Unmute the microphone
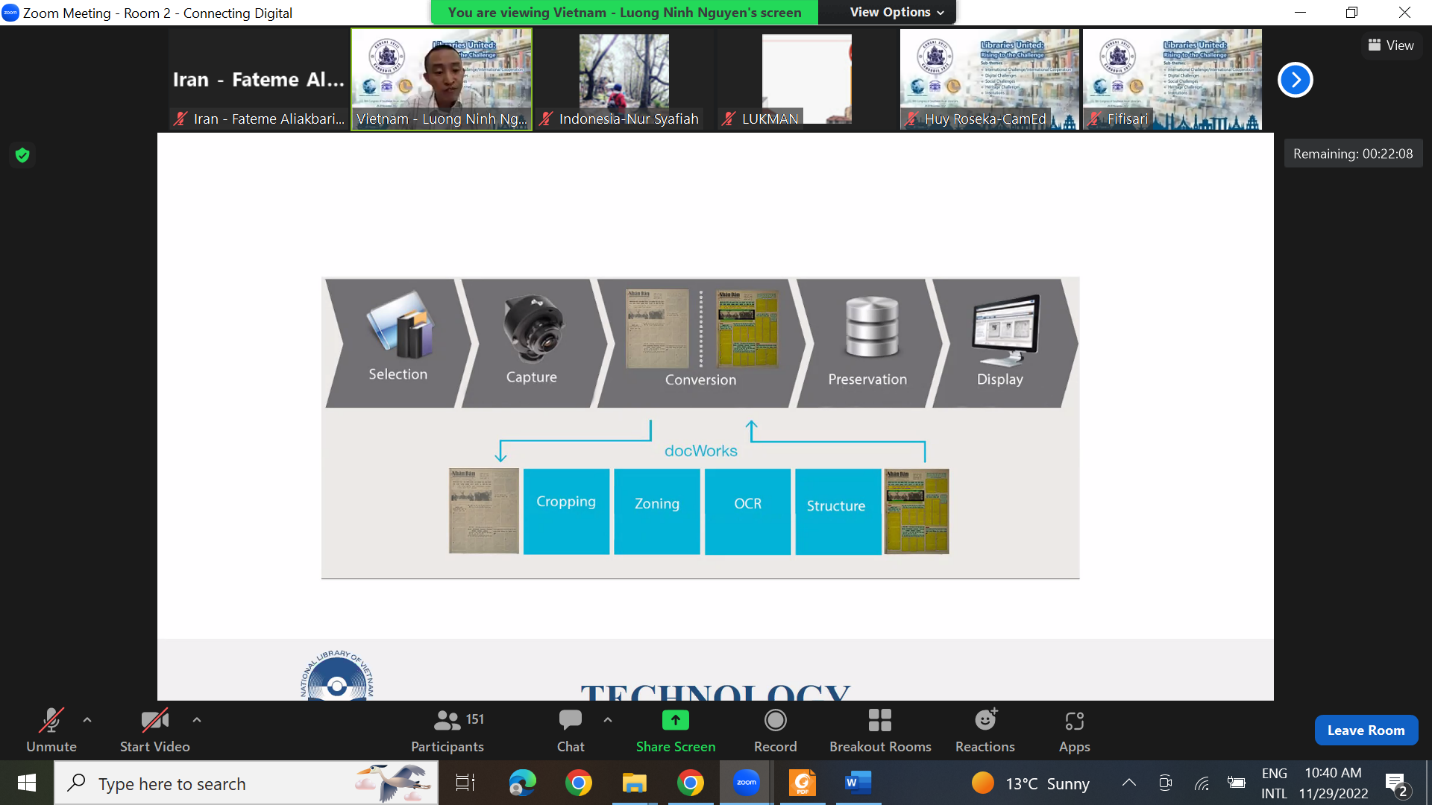Image resolution: width=1432 pixels, height=805 pixels. coord(51,730)
